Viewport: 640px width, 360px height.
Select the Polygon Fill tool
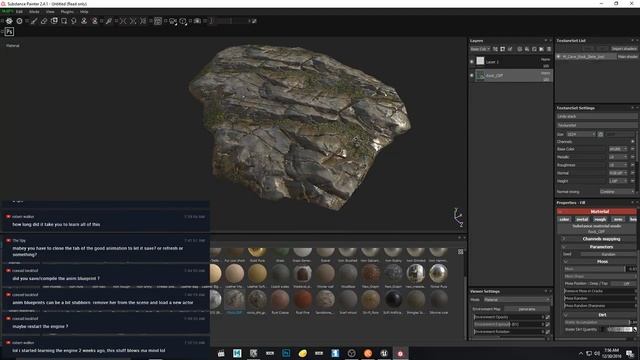point(64,21)
